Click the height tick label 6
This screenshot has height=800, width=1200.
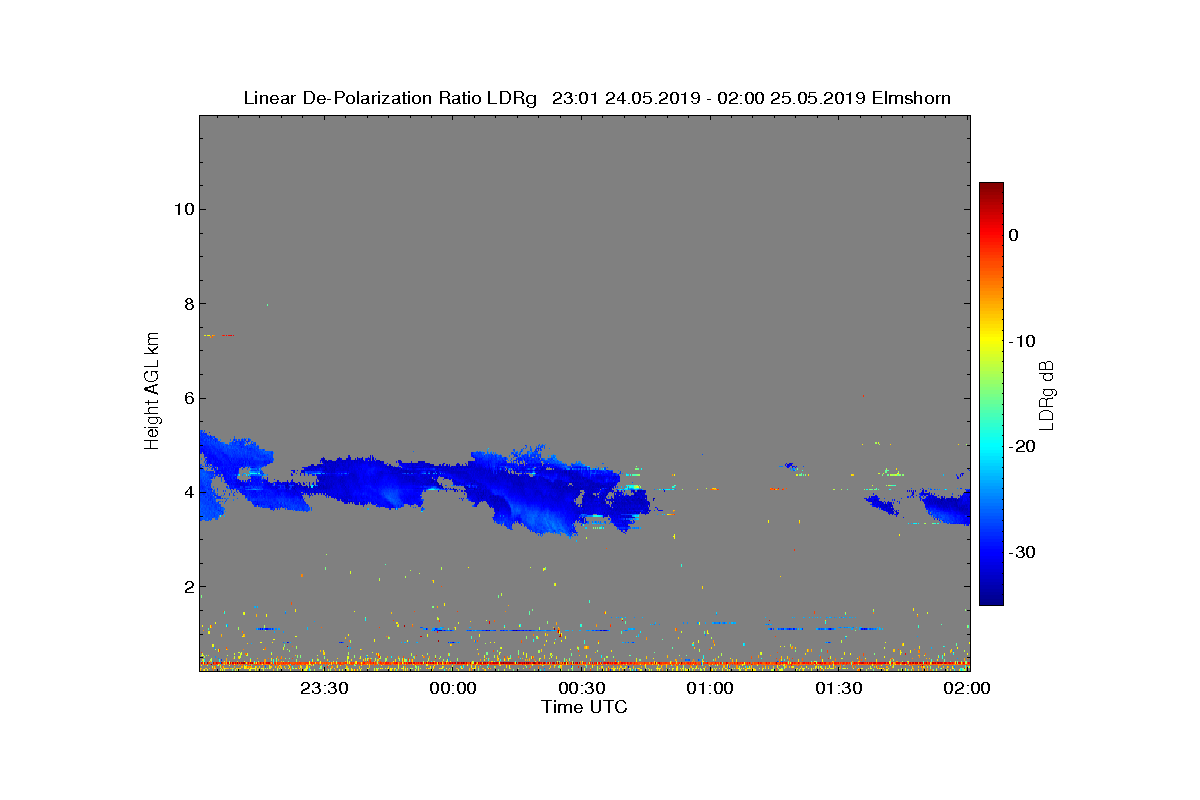(188, 398)
